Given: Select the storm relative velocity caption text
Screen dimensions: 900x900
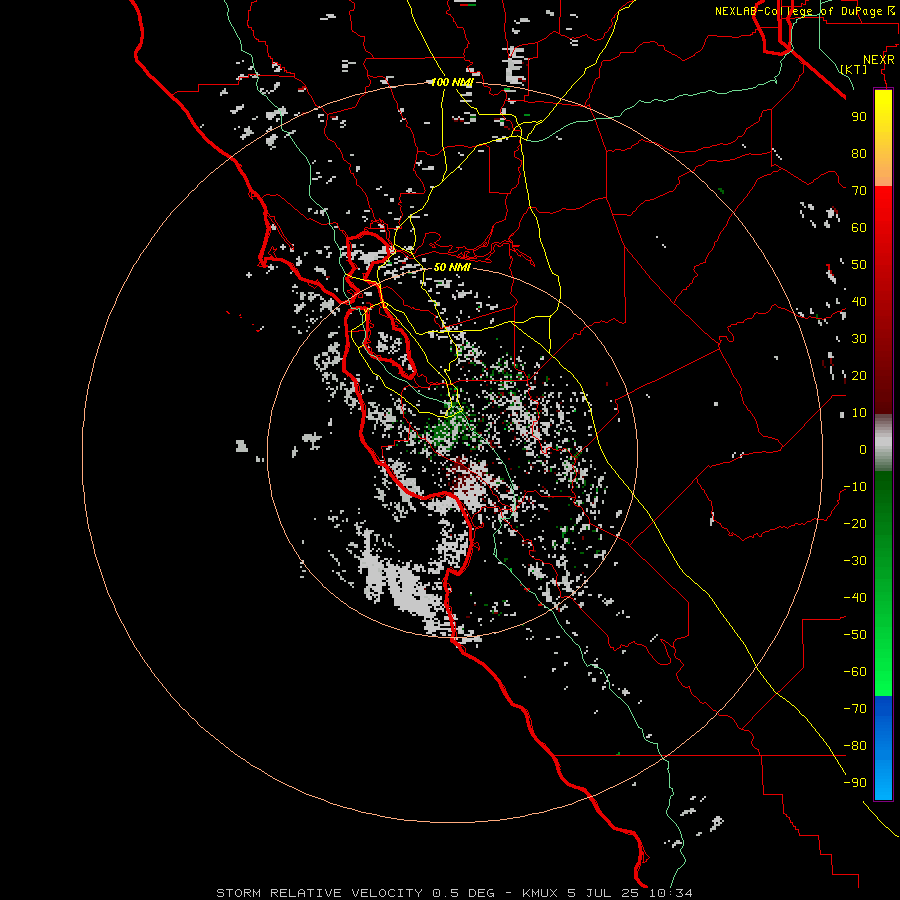Looking at the screenshot, I should click(454, 893).
